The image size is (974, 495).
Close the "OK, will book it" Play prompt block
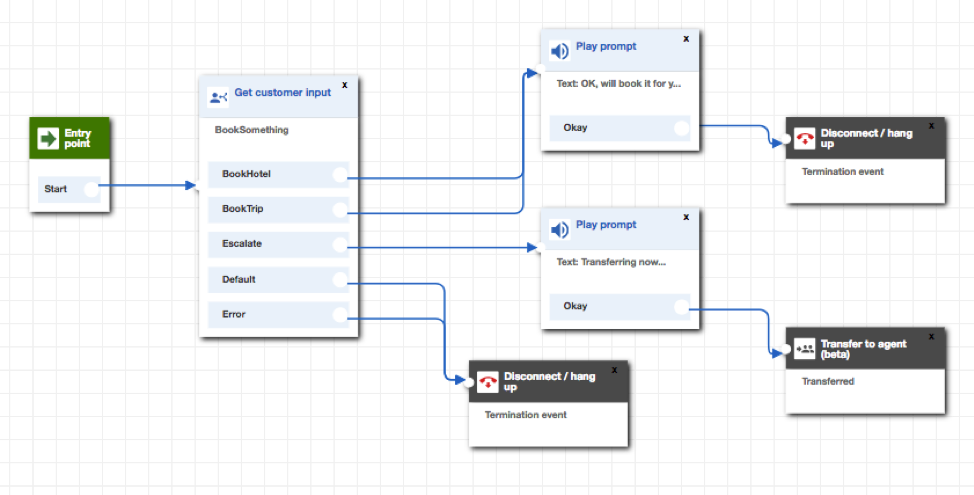(686, 39)
